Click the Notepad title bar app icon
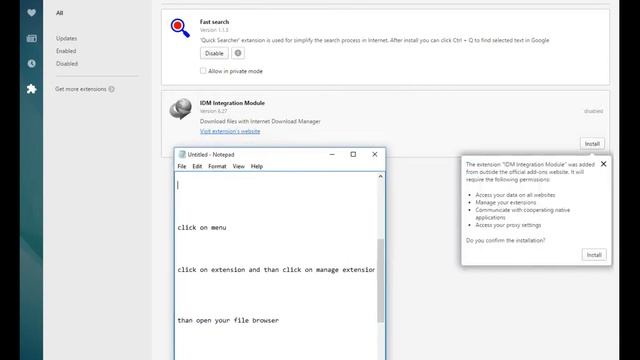This screenshot has height=360, width=640. pyautogui.click(x=182, y=154)
